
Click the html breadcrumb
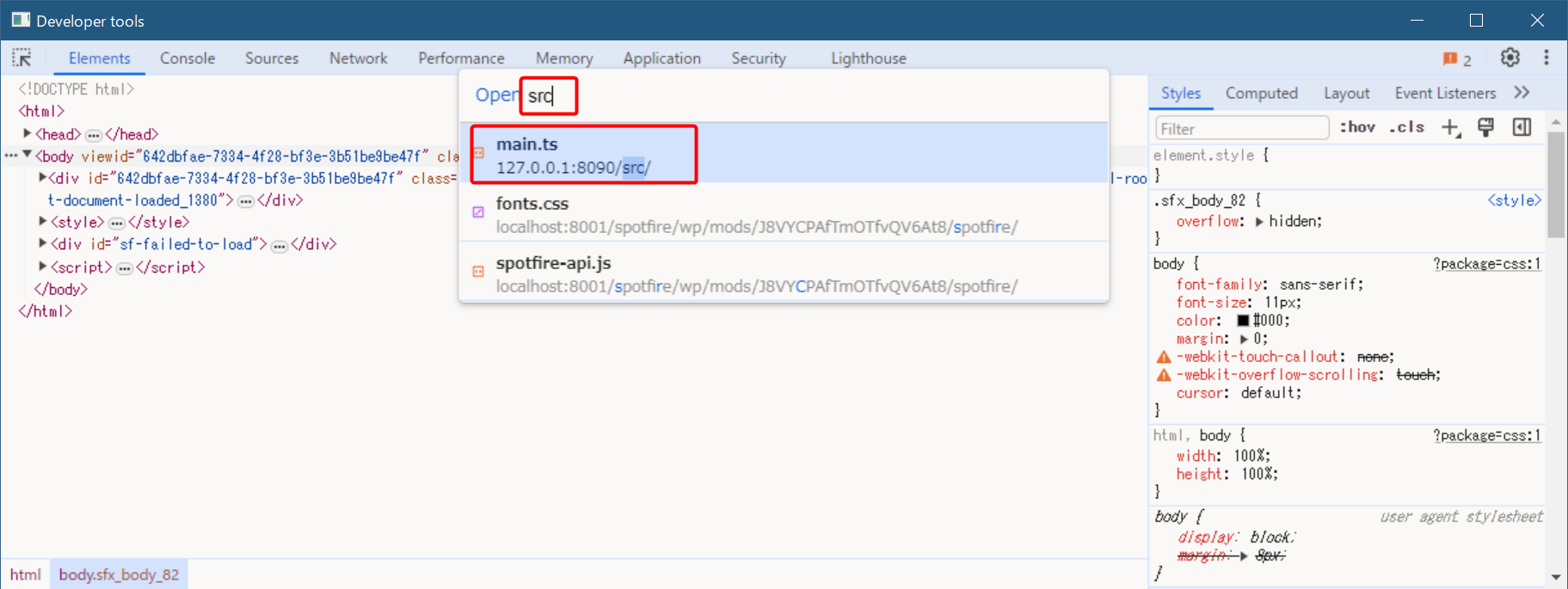pos(26,574)
